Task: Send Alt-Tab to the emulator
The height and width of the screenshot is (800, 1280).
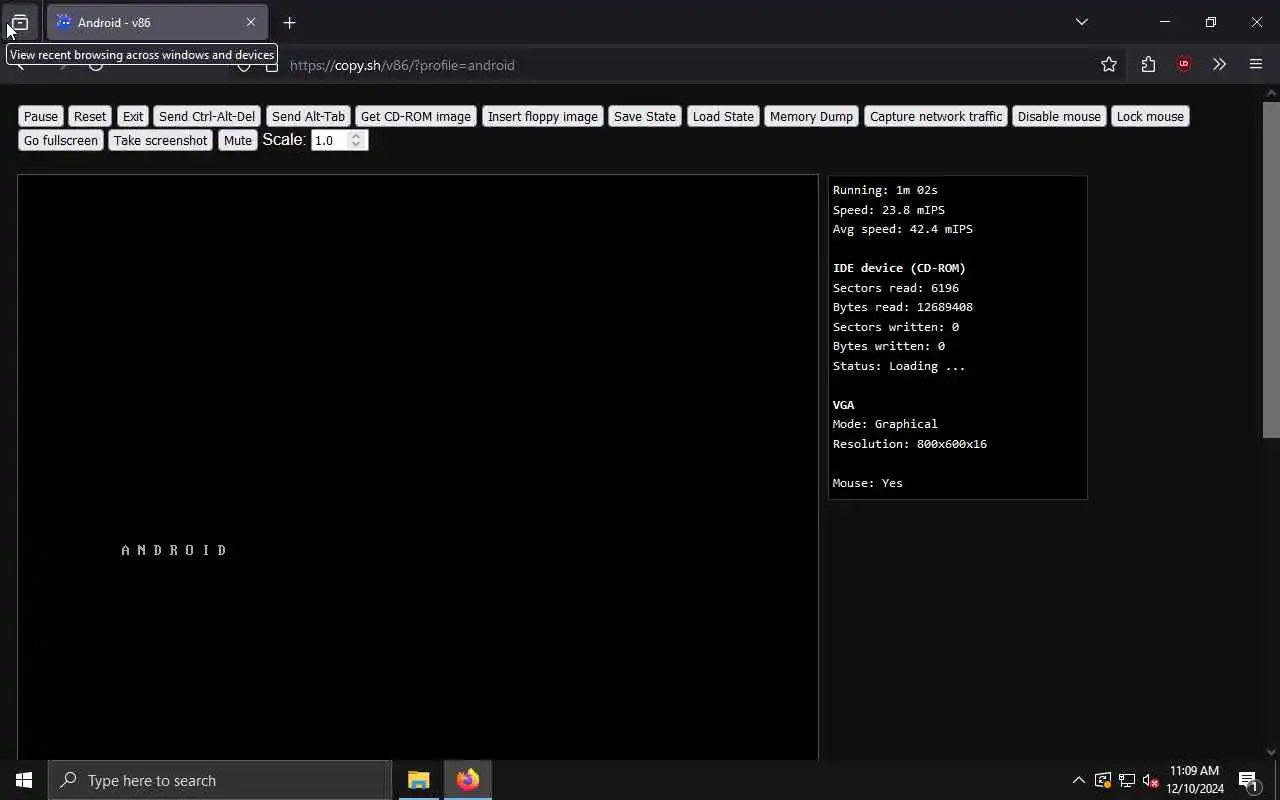Action: pyautogui.click(x=308, y=116)
